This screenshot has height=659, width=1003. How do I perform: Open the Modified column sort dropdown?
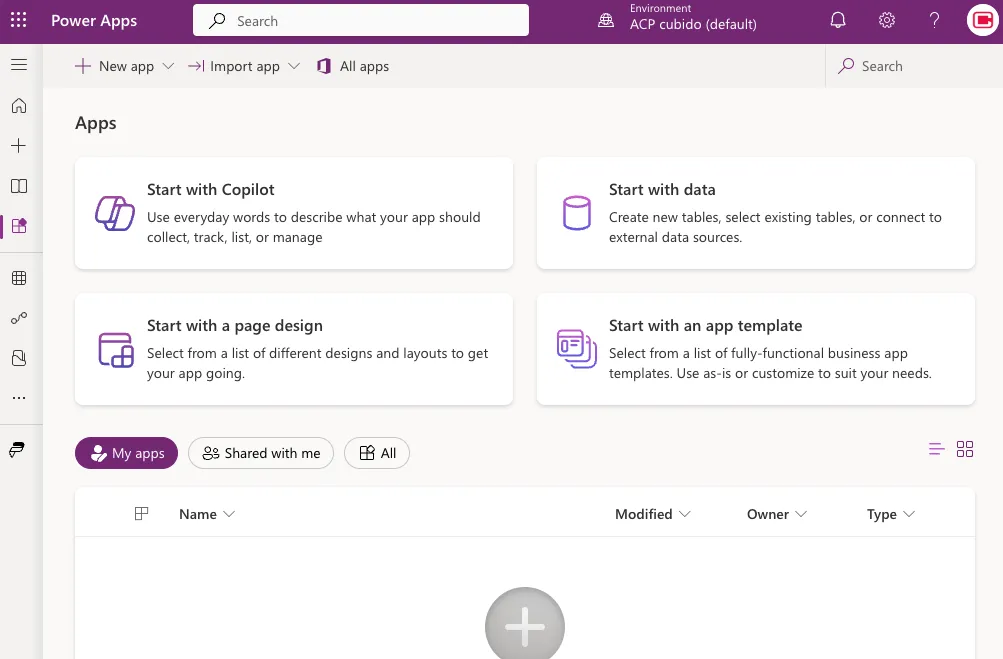(x=685, y=514)
